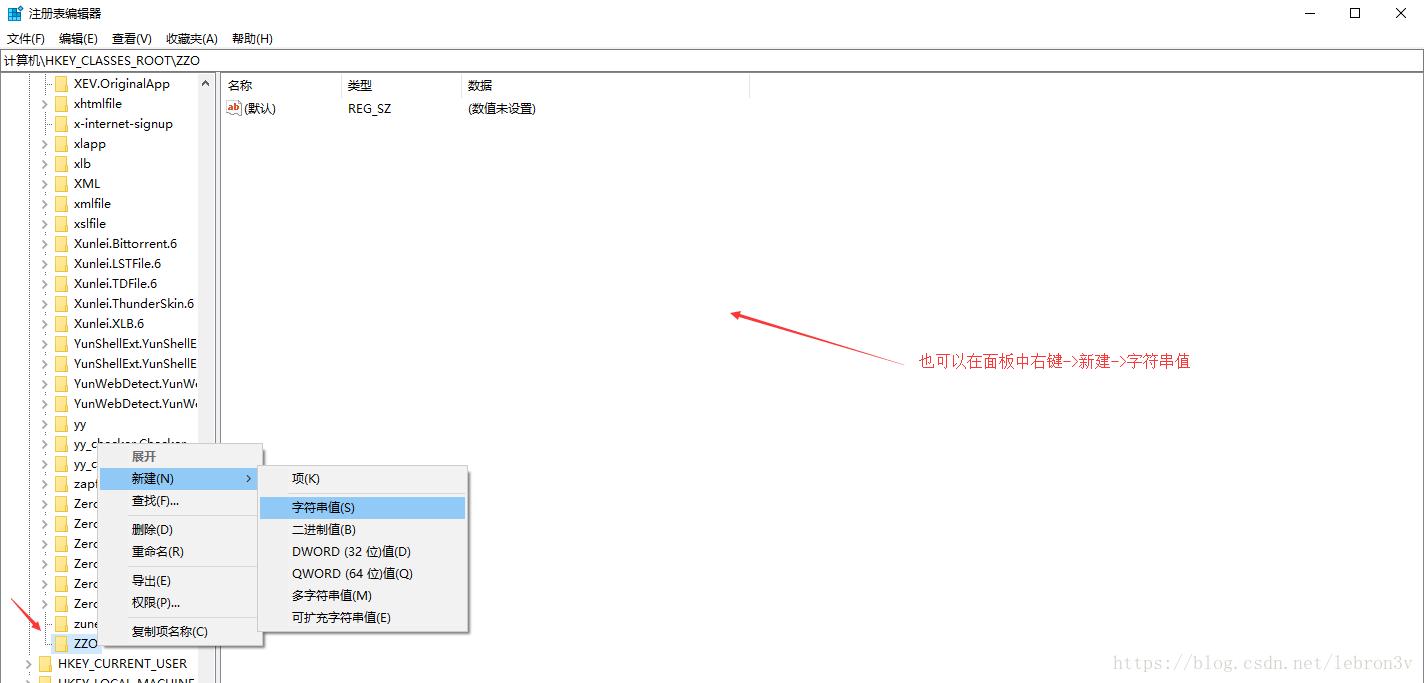The width and height of the screenshot is (1424, 683).
Task: Click the HKEY_CURRENT_USER folder icon
Action: tap(44, 663)
